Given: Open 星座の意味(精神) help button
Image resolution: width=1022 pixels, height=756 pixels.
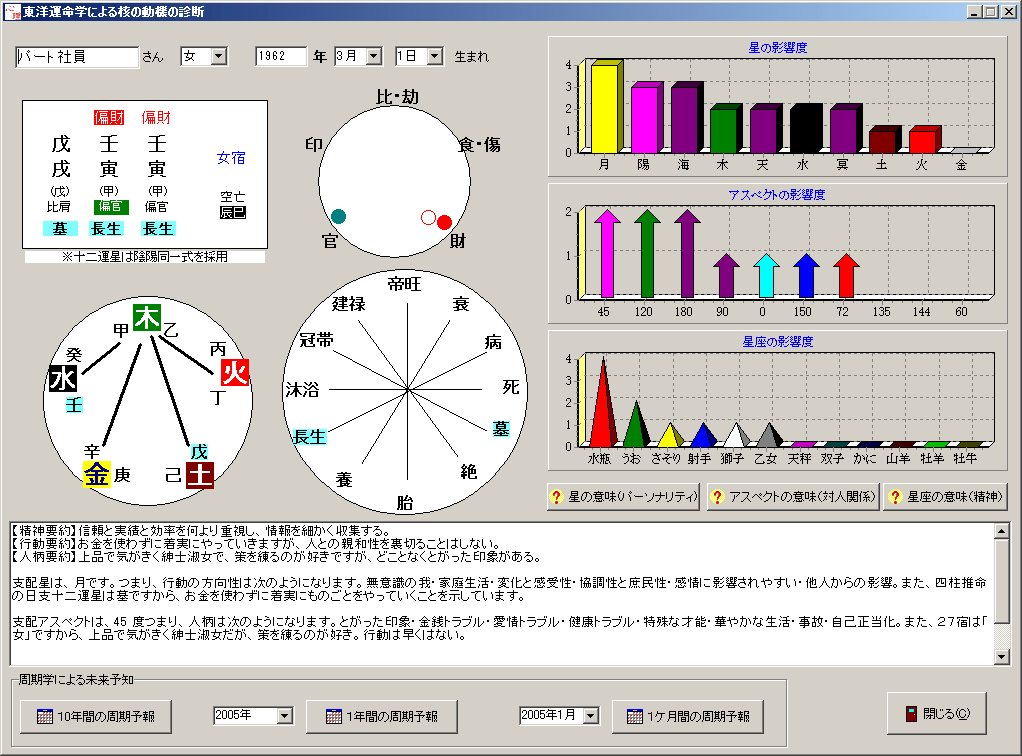Looking at the screenshot, I should [946, 497].
